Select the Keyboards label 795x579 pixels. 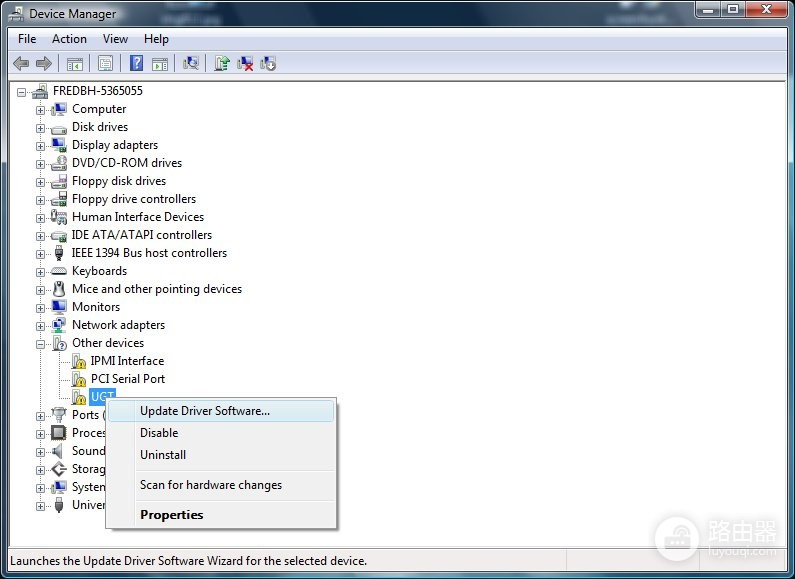pos(99,271)
